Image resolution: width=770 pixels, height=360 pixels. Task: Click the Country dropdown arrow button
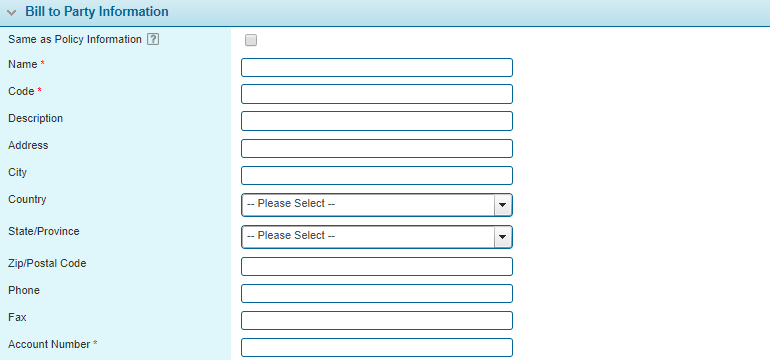502,205
